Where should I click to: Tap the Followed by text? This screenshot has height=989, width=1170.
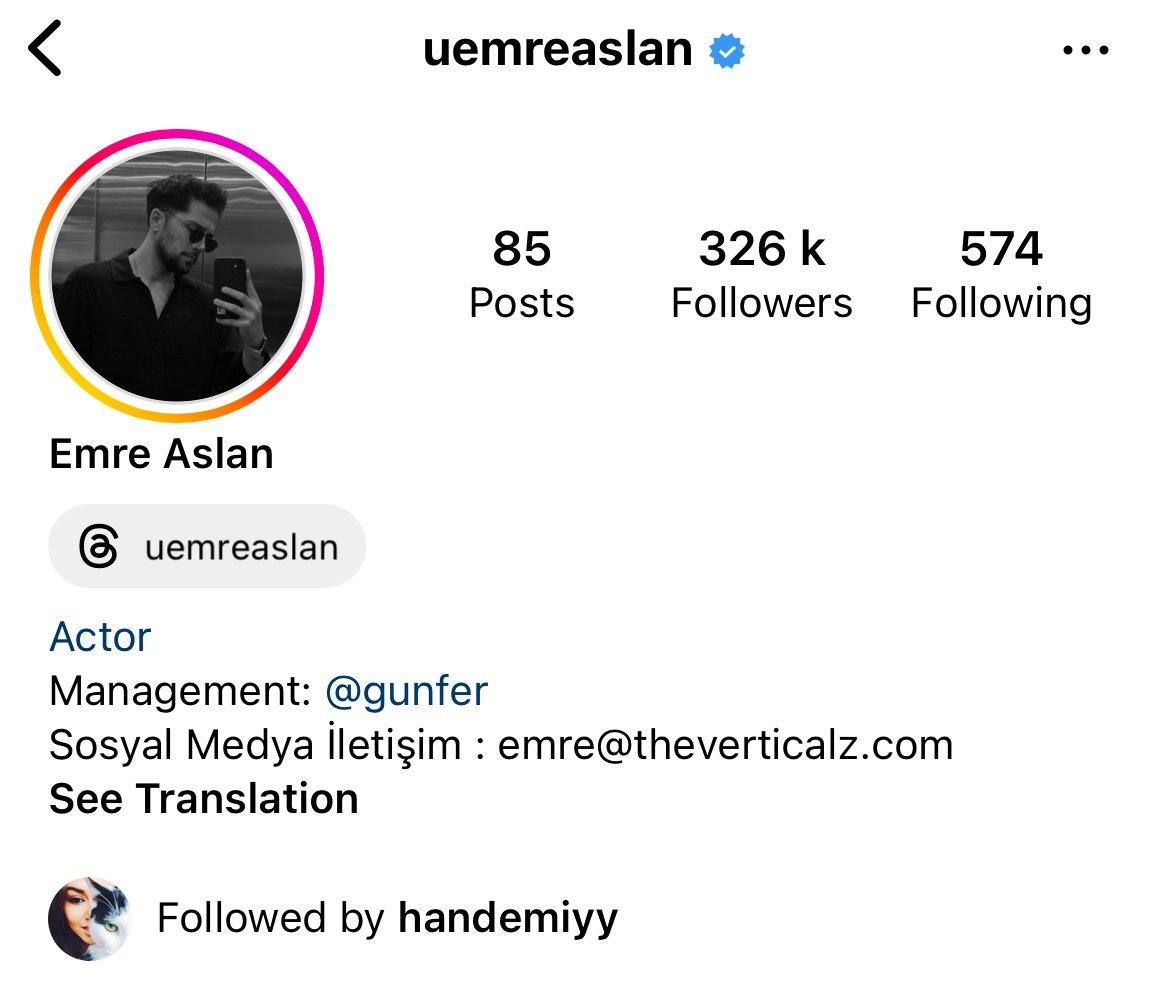point(271,918)
